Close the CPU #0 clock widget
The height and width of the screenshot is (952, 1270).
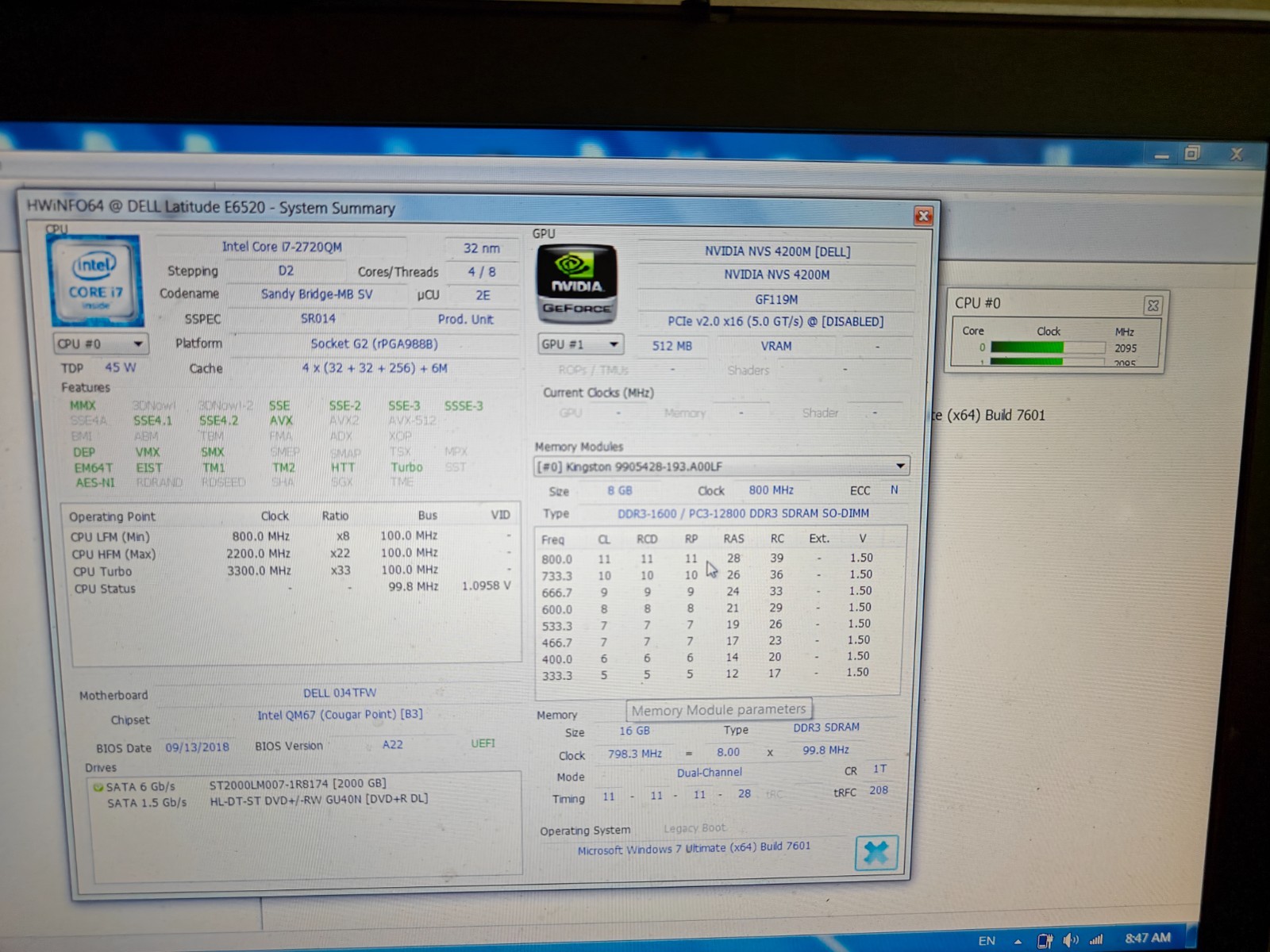click(1153, 305)
